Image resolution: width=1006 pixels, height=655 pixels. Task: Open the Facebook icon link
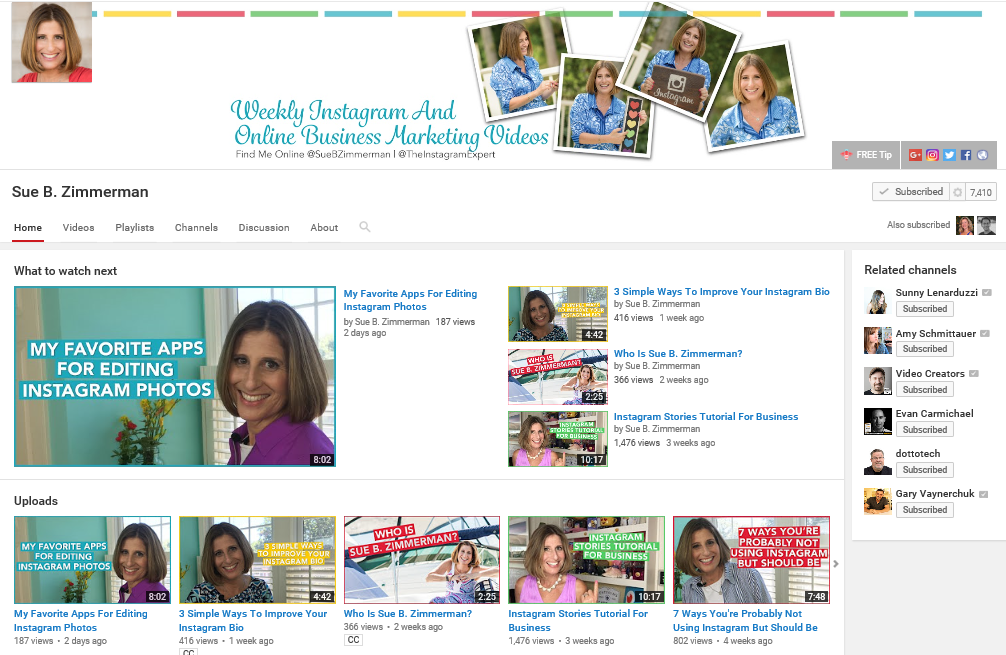click(x=966, y=155)
